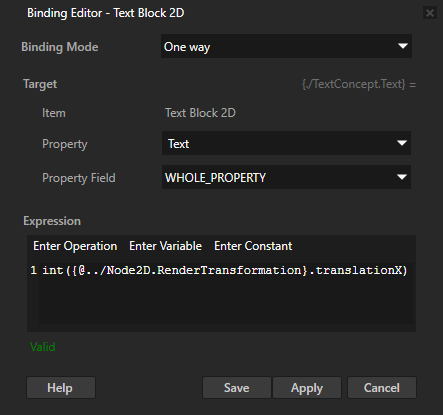443x415 pixels.
Task: Click the Target section heading
Action: [x=40, y=84]
